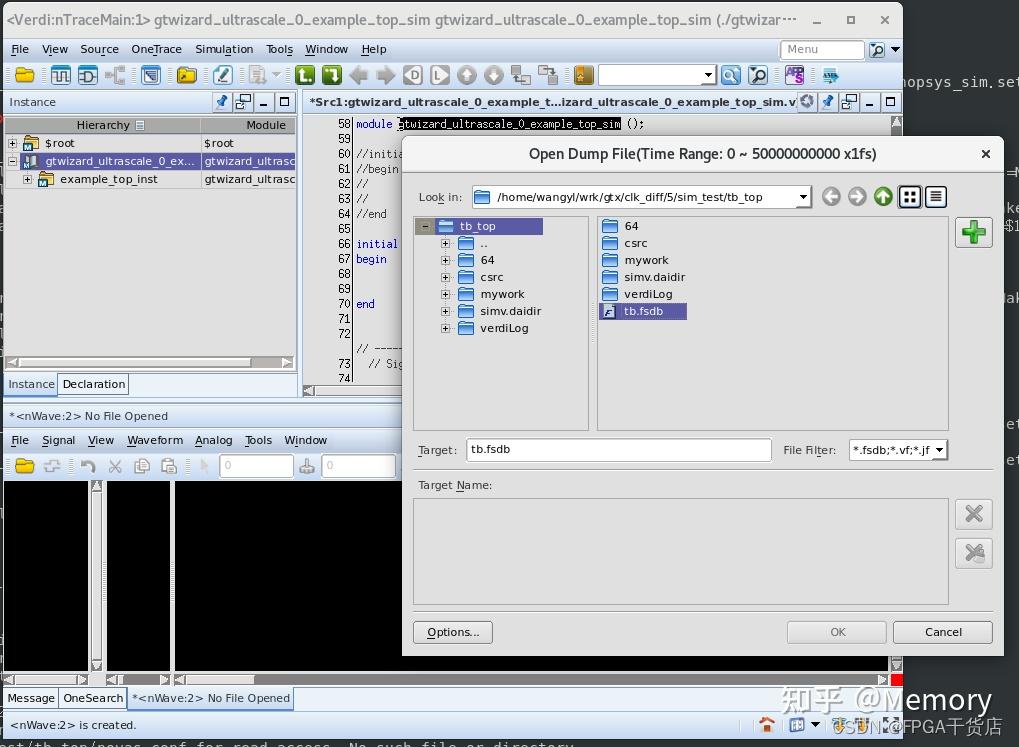Click the search magnifier icon in the toolbar

[730, 75]
